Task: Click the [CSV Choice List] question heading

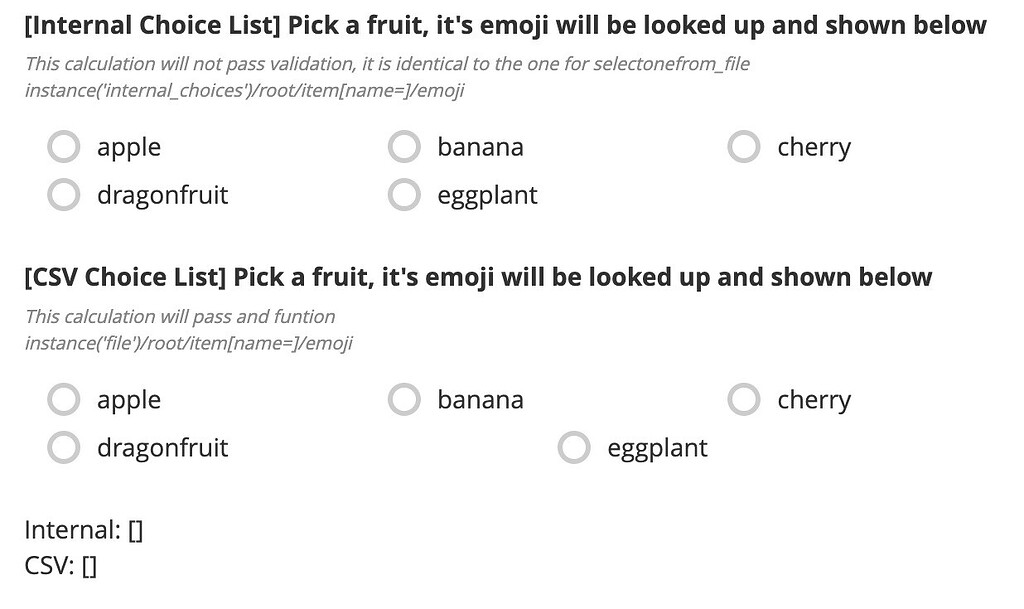Action: point(477,277)
